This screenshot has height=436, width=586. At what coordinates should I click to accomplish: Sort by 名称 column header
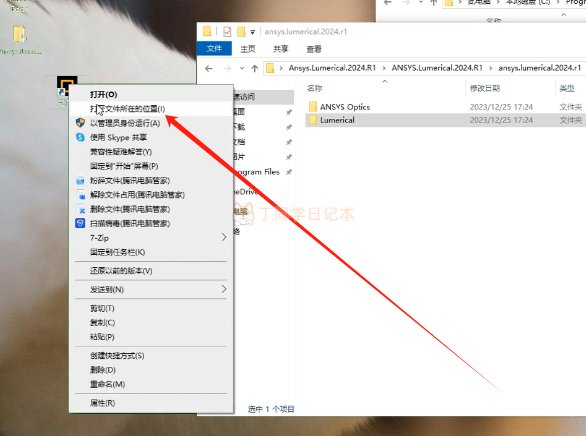[x=315, y=89]
